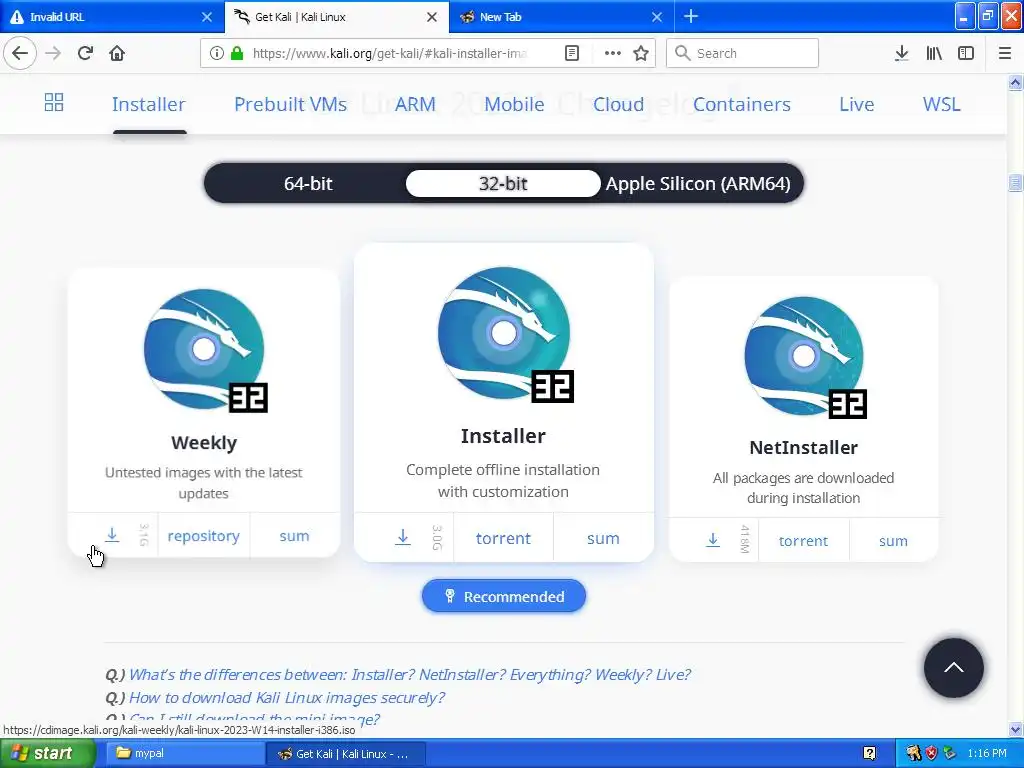
Task: Open a new browser tab with plus
Action: point(691,16)
